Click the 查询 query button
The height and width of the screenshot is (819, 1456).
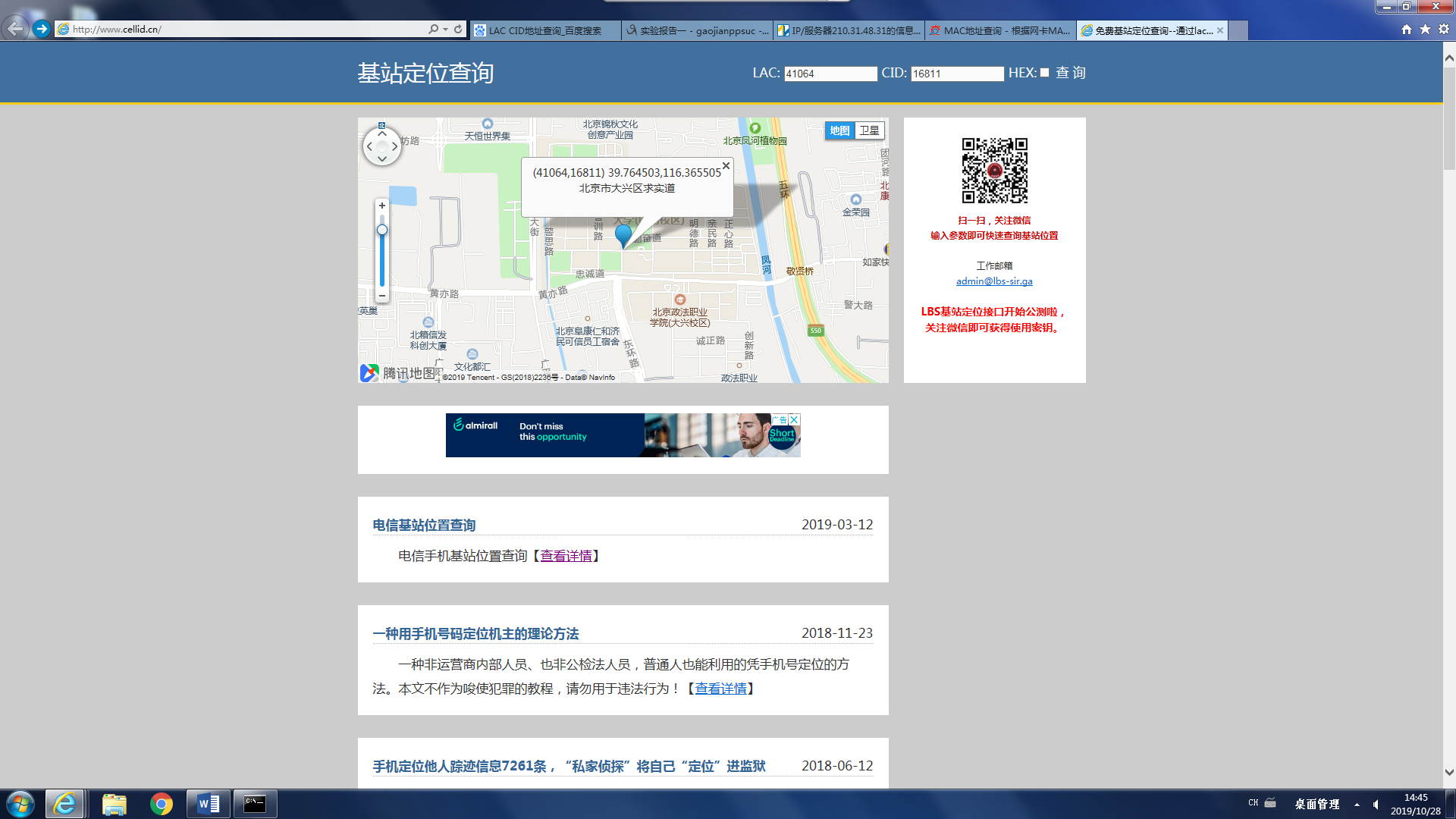coord(1070,73)
